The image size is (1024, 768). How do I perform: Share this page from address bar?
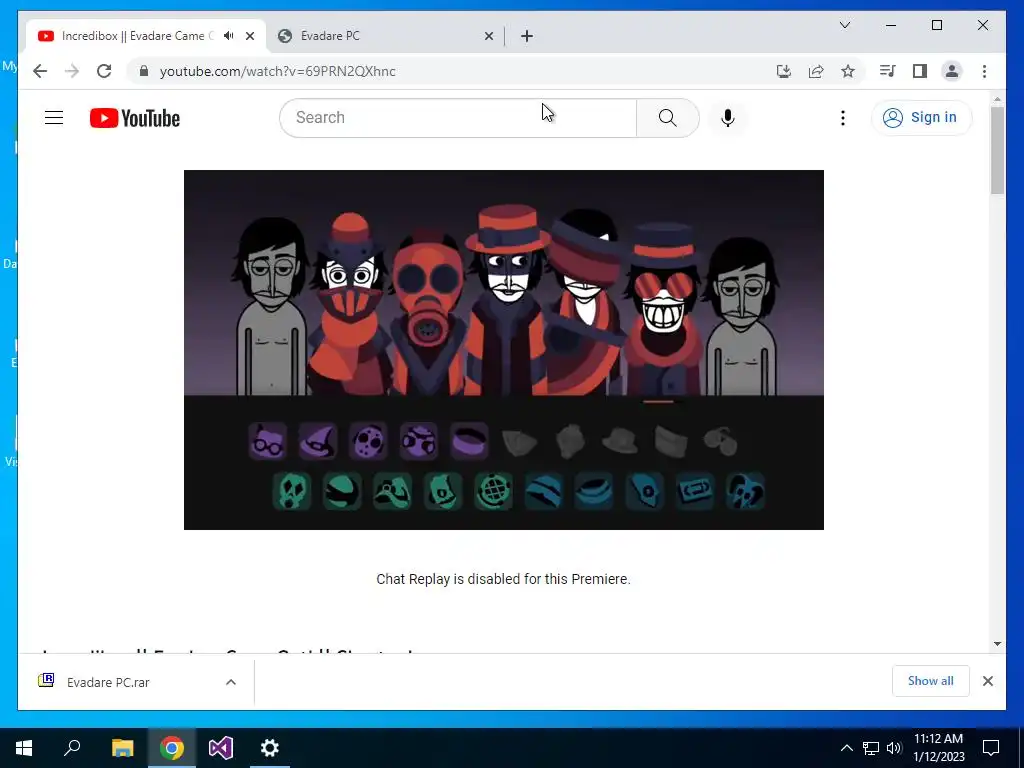(816, 71)
